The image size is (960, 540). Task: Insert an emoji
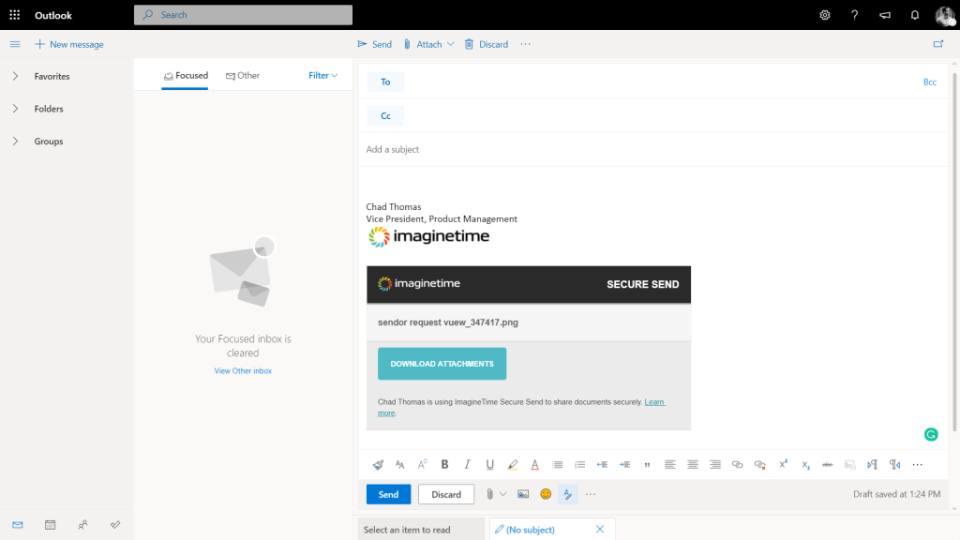546,494
